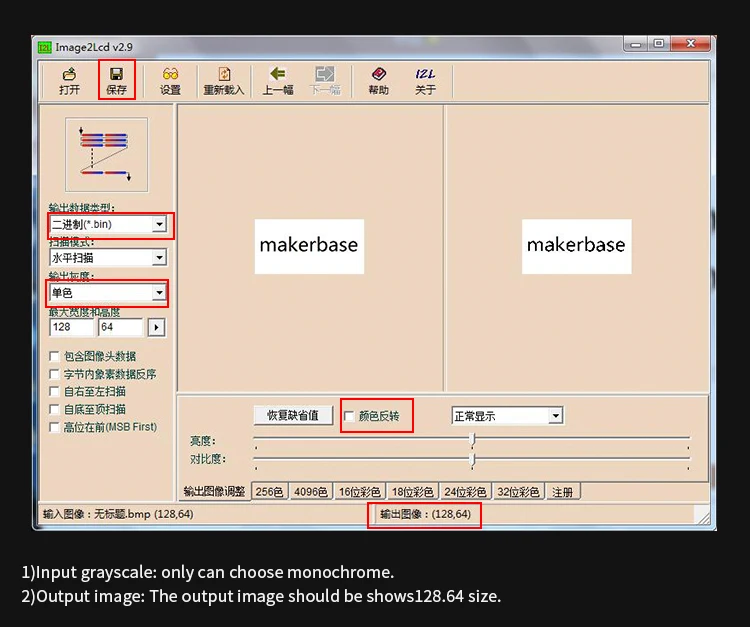Minimize the Image2Lcd window
This screenshot has height=627, width=750.
tap(636, 44)
